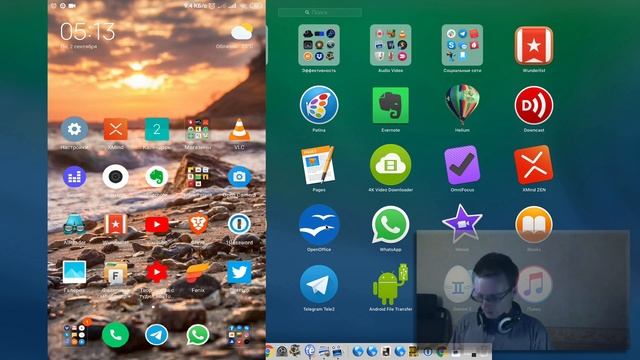
Task: Launch the white round camera app on phone
Action: 116,177
